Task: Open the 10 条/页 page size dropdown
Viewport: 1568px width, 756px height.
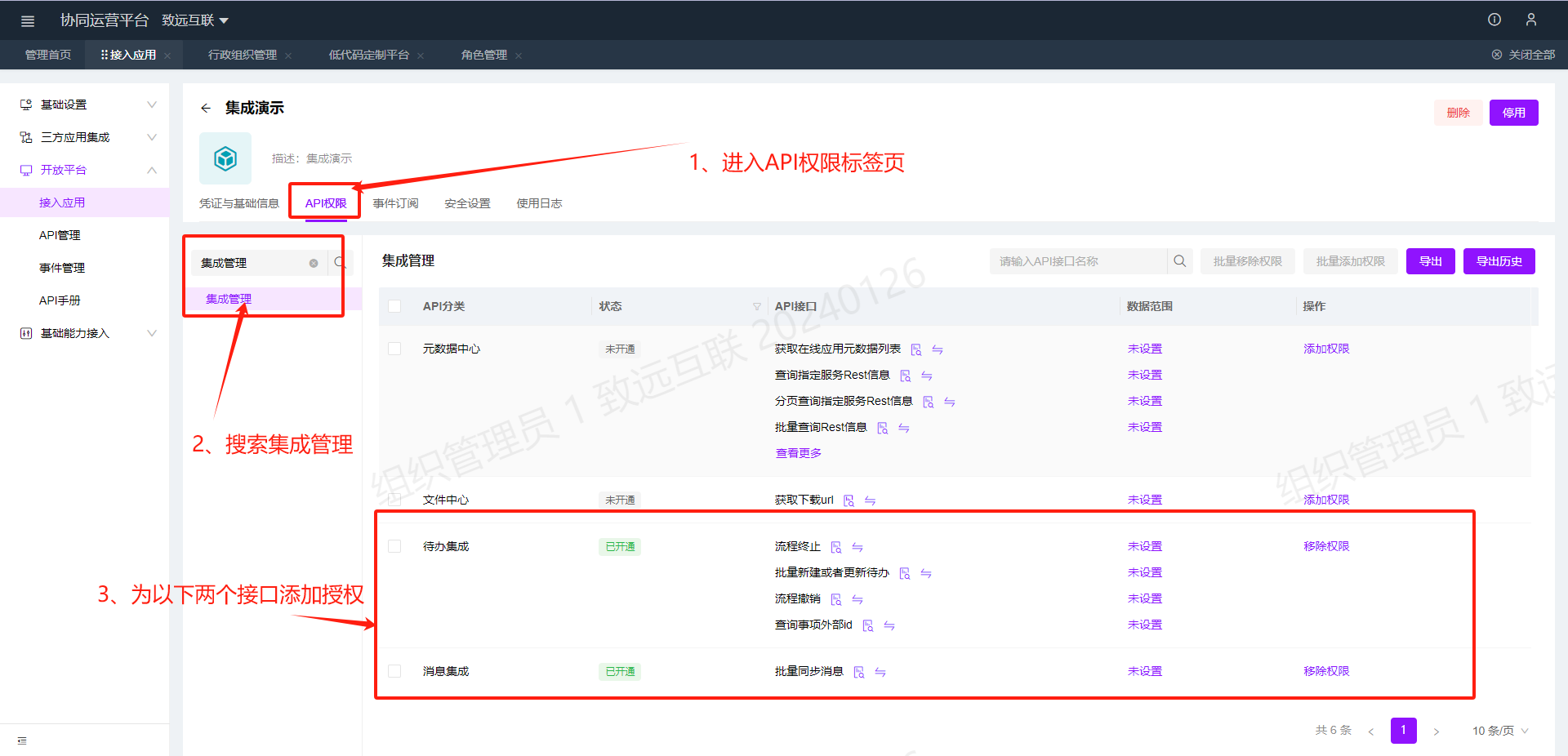Action: coord(1500,731)
